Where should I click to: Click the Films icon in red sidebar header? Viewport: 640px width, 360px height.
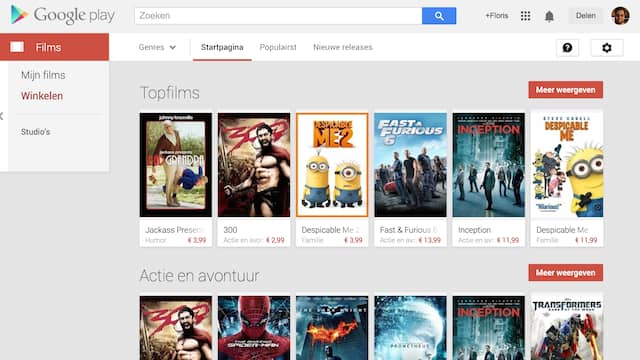(17, 47)
